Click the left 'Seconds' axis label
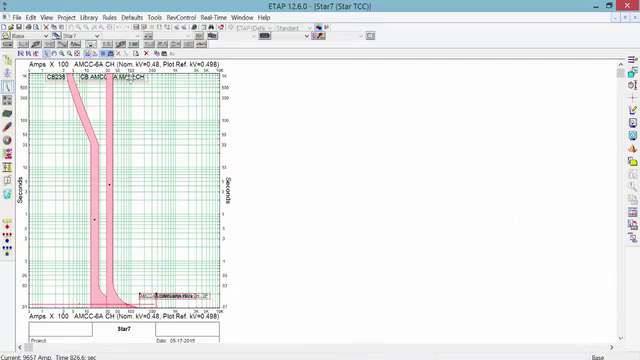 tap(20, 190)
